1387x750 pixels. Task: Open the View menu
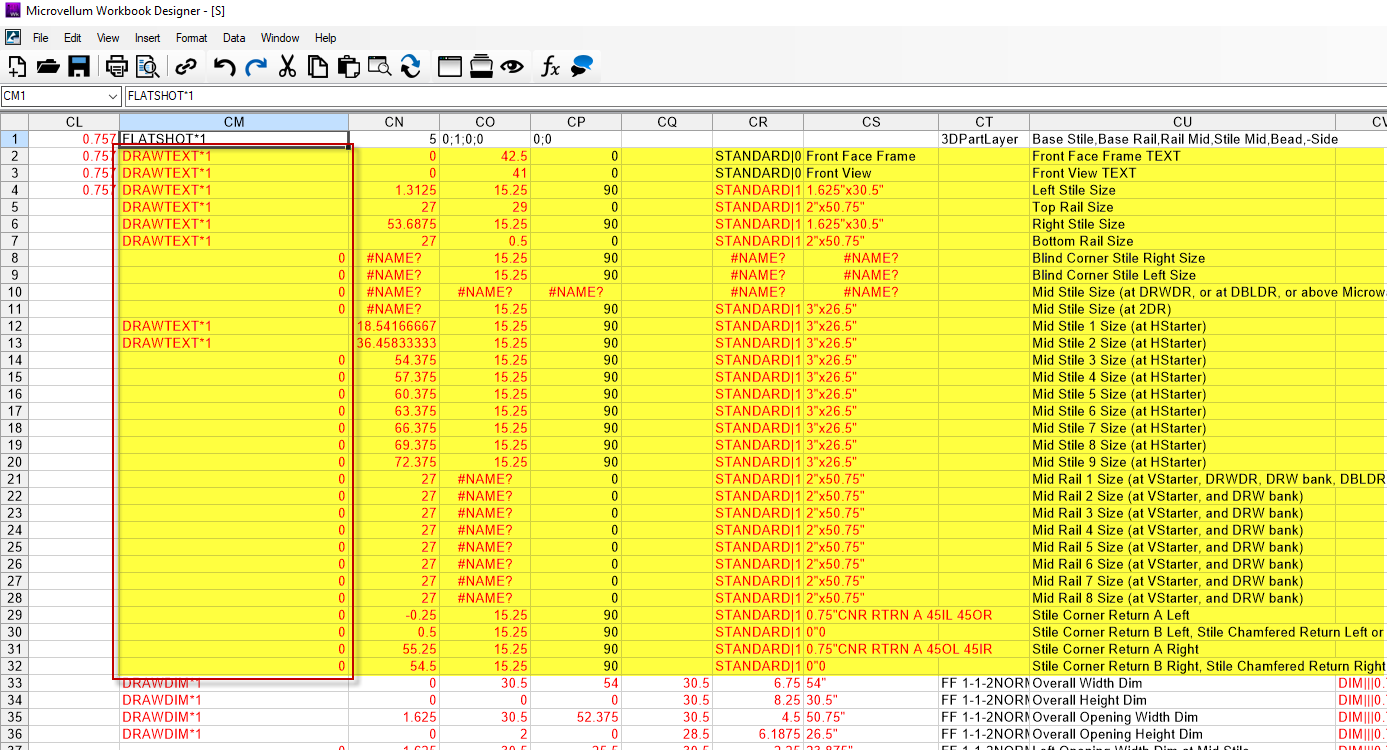coord(108,38)
